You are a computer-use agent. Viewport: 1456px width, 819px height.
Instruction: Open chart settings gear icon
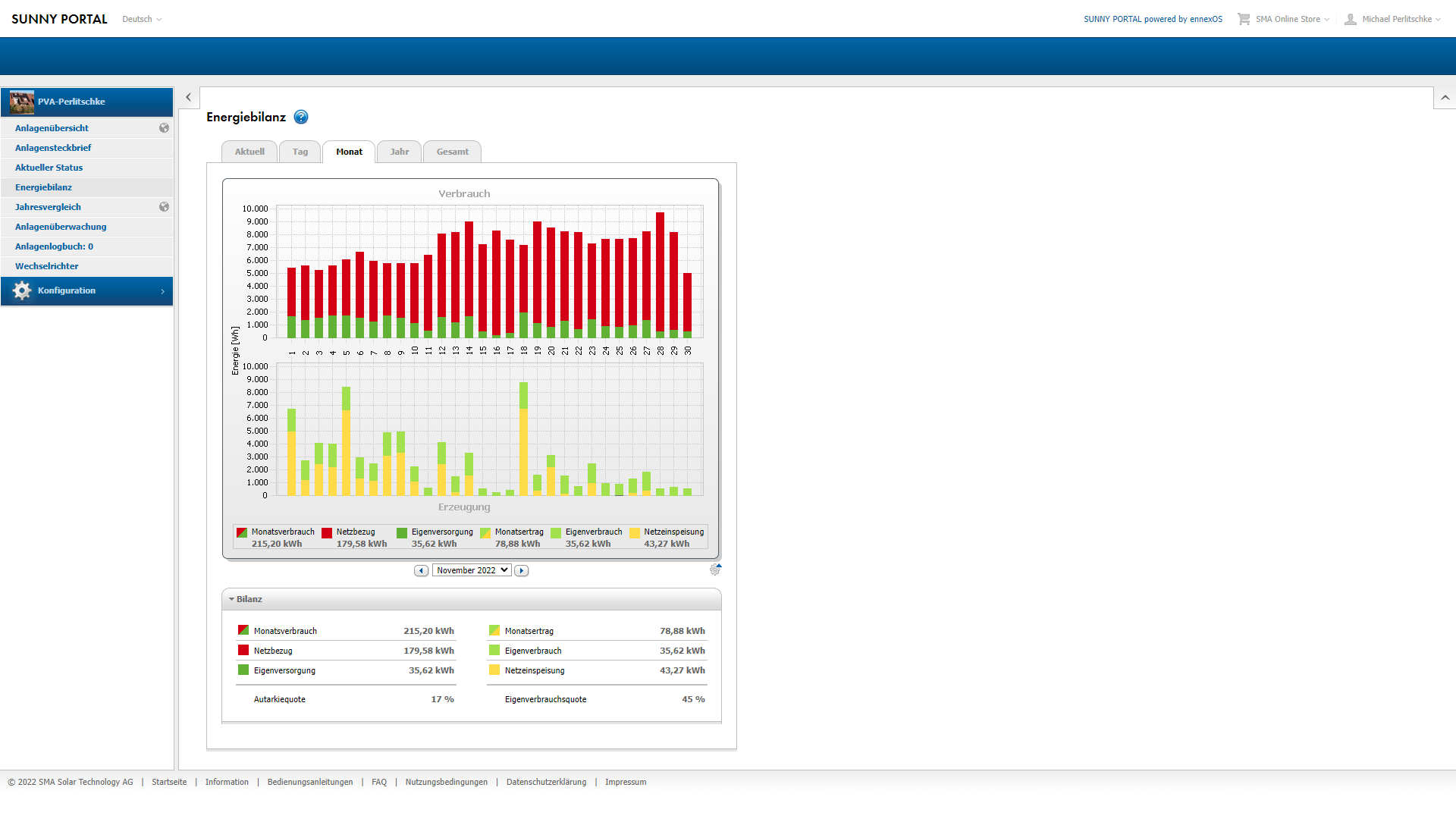(715, 570)
